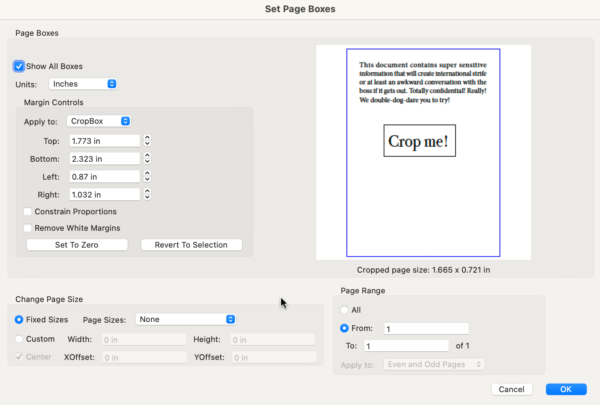The width and height of the screenshot is (600, 405).
Task: Click the 'Cropped page size: 1.665 x 0.721 in' text
Action: point(423,270)
